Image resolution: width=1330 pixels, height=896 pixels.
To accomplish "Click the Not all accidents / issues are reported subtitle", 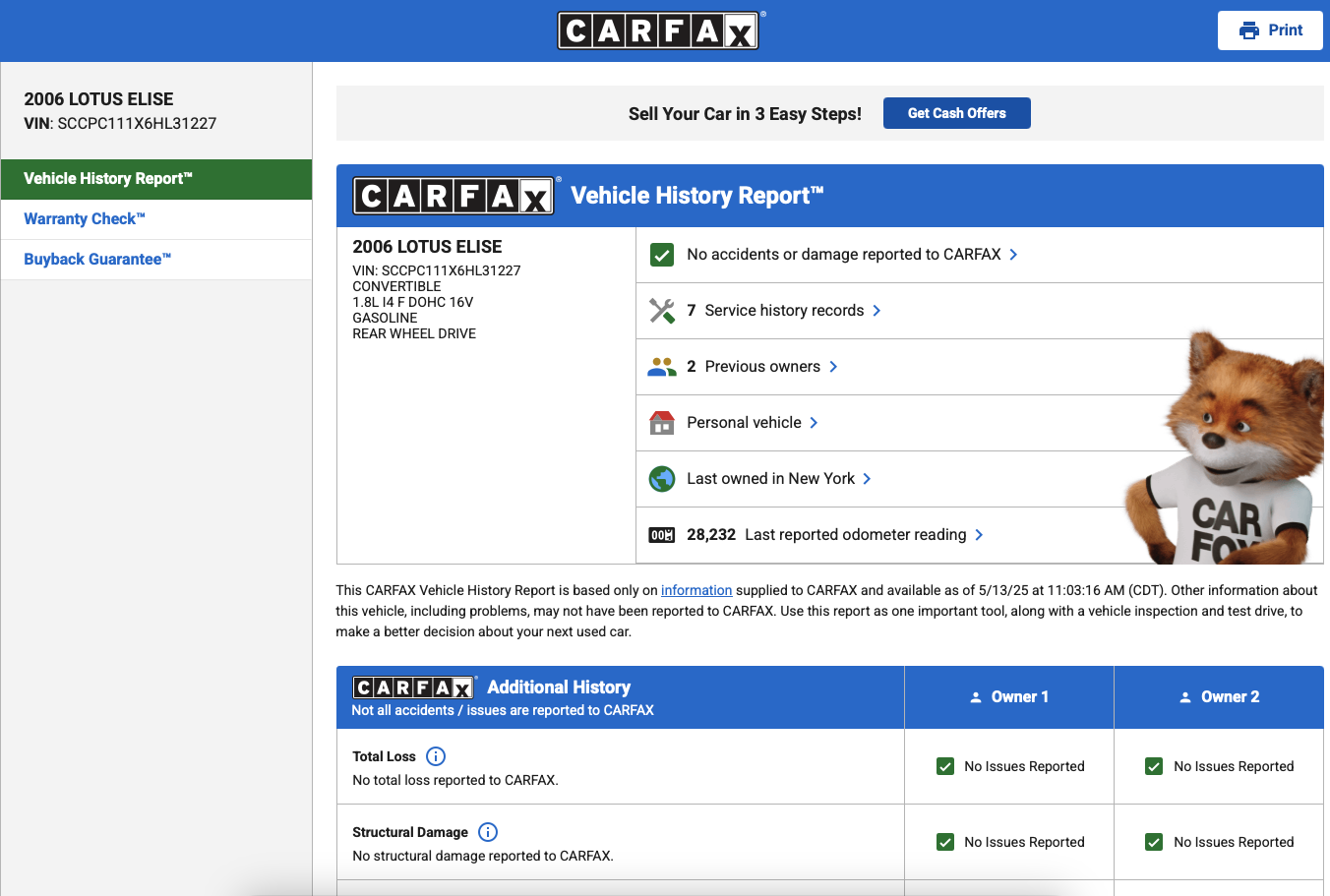I will point(503,710).
